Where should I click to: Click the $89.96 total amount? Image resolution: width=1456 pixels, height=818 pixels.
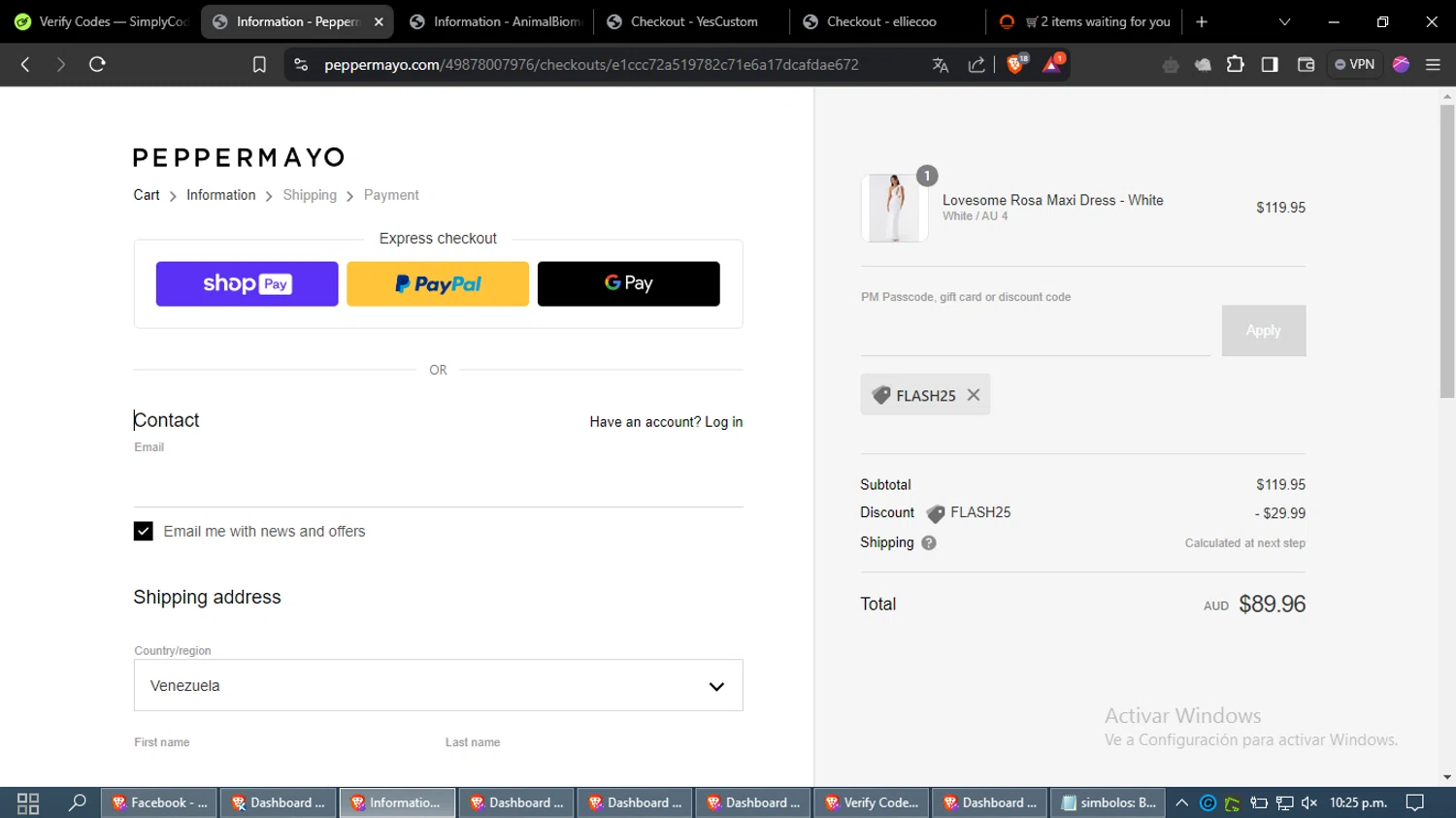(1272, 604)
